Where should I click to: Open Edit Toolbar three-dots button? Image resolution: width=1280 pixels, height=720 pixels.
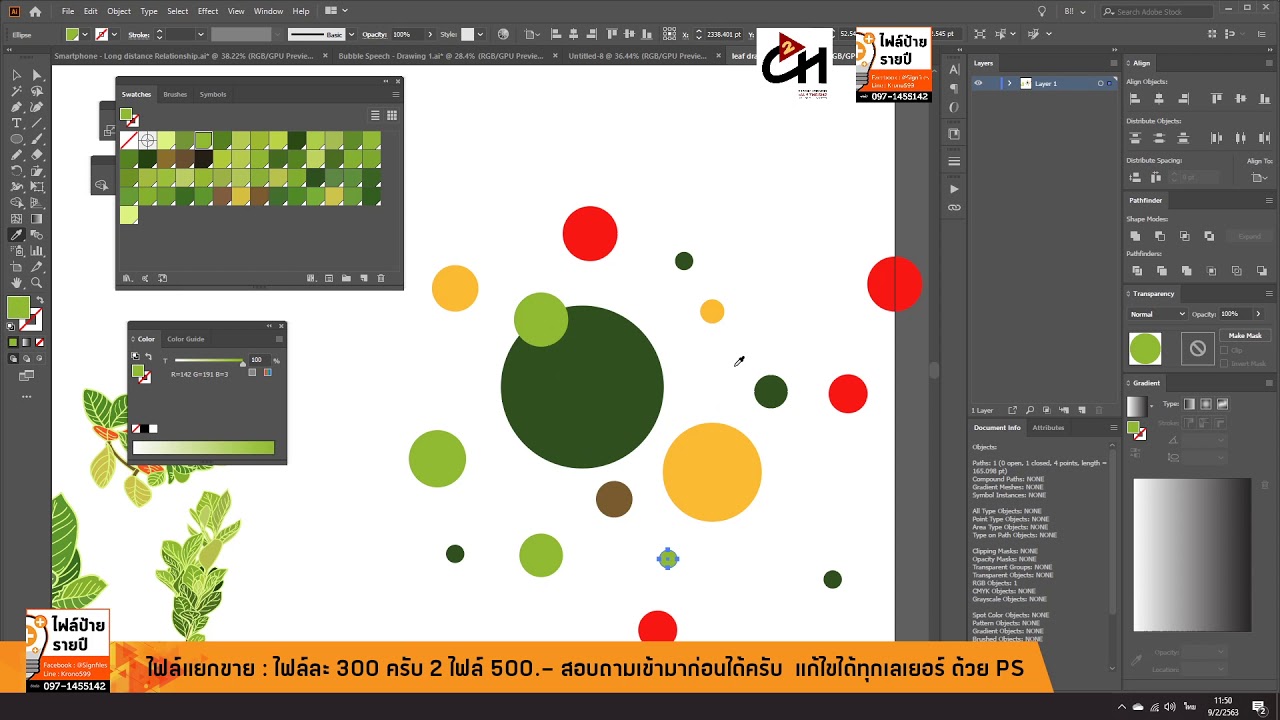(27, 396)
